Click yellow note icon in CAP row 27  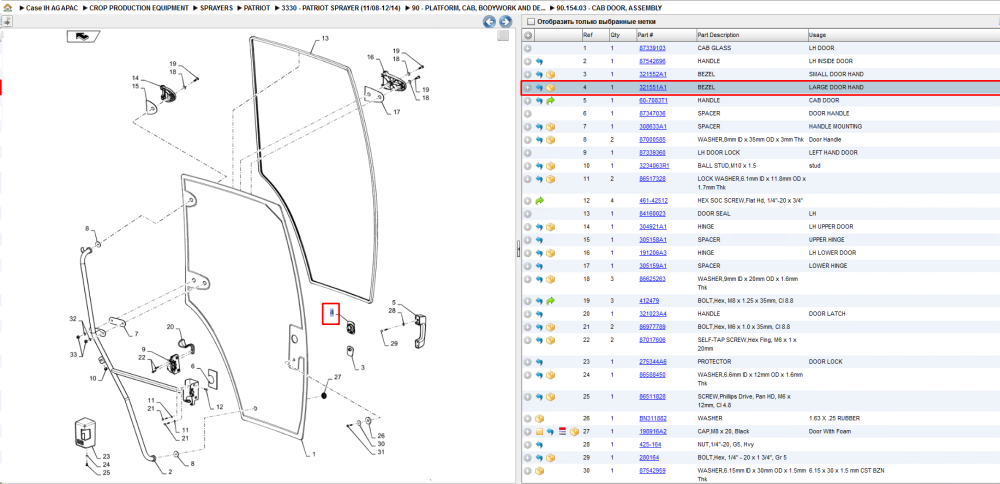coord(539,432)
